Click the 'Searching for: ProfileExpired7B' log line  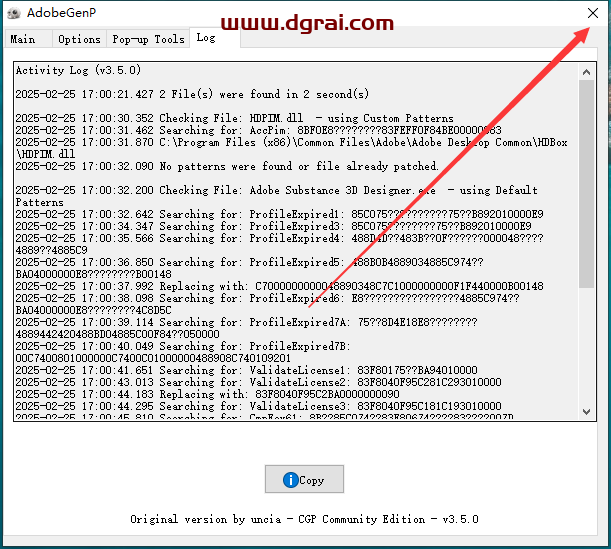tap(183, 352)
